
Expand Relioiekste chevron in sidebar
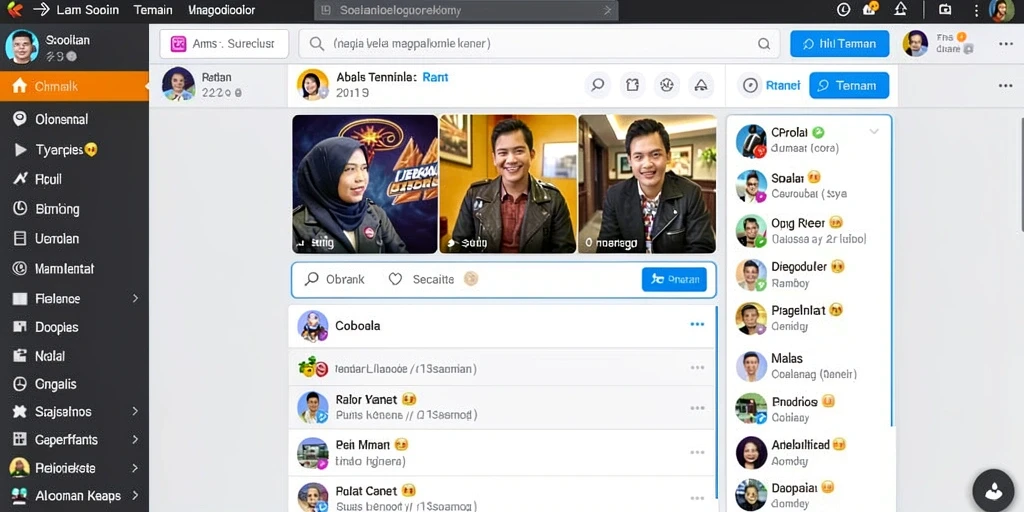click(135, 468)
